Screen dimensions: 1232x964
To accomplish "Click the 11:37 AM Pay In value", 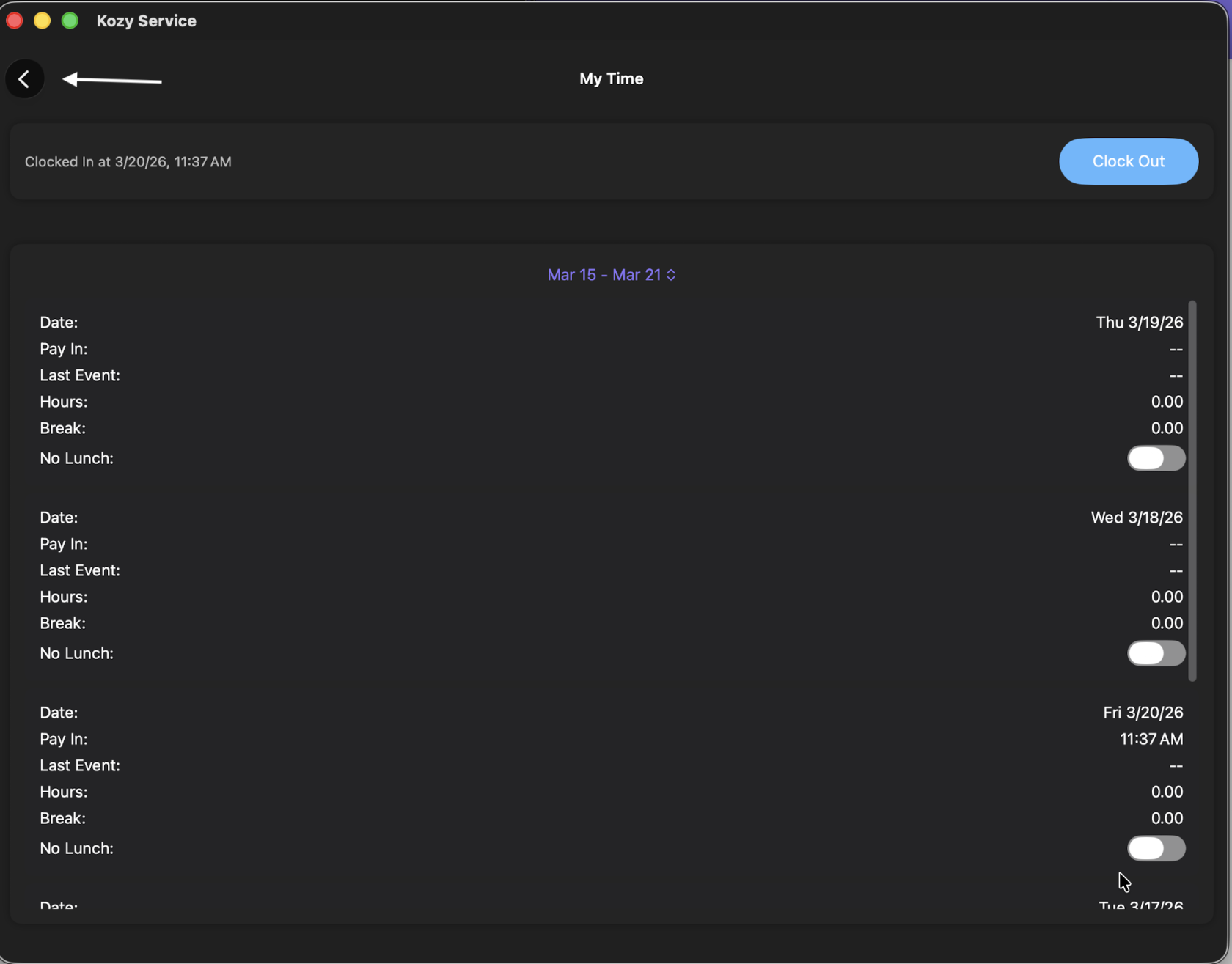I will coord(1151,739).
